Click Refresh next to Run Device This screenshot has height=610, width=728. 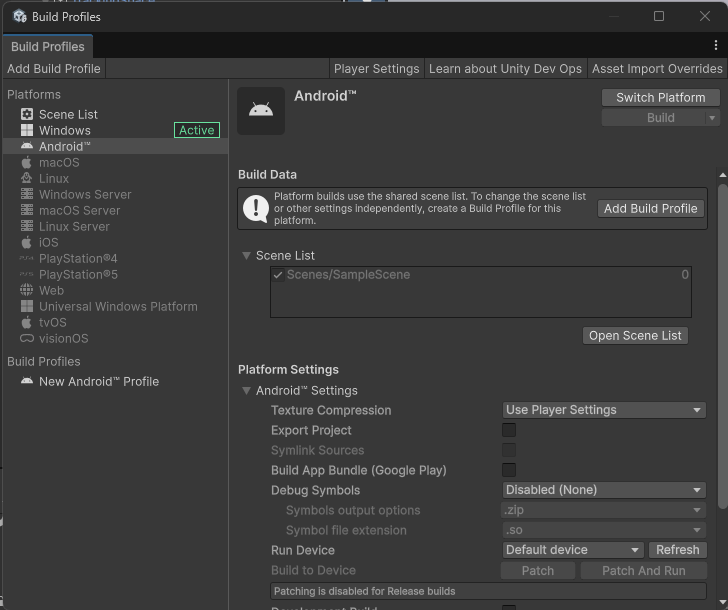tap(677, 550)
